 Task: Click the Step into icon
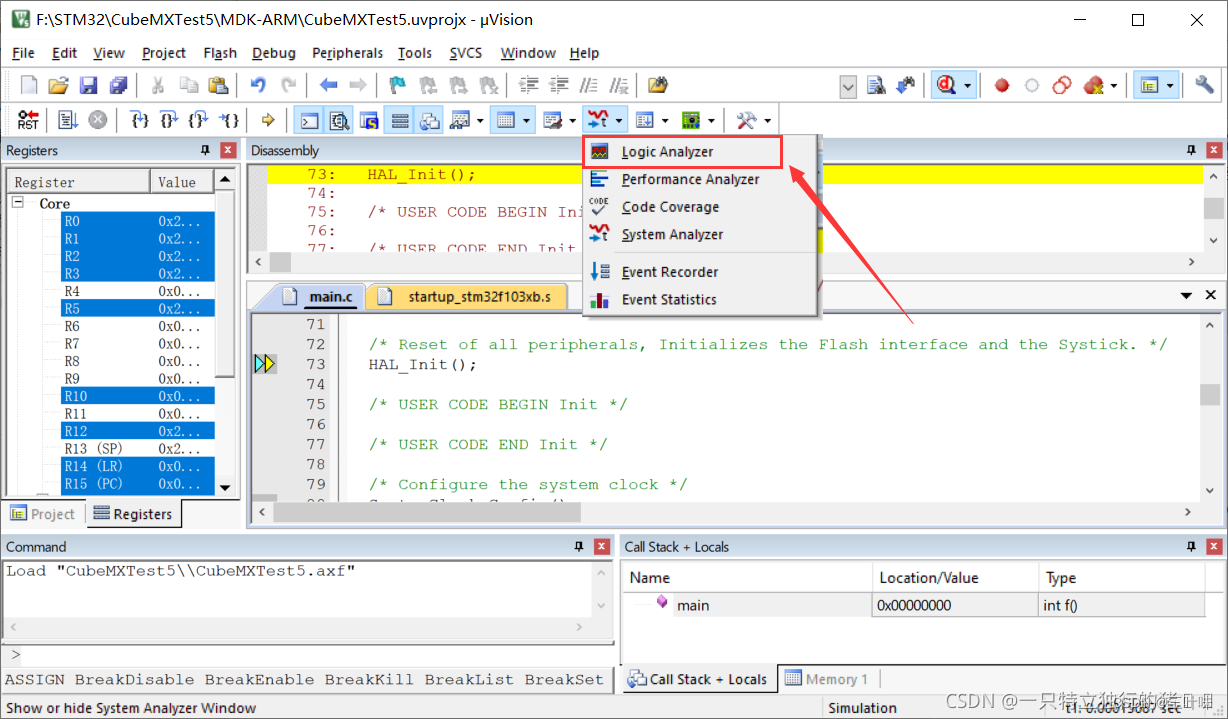pos(140,120)
